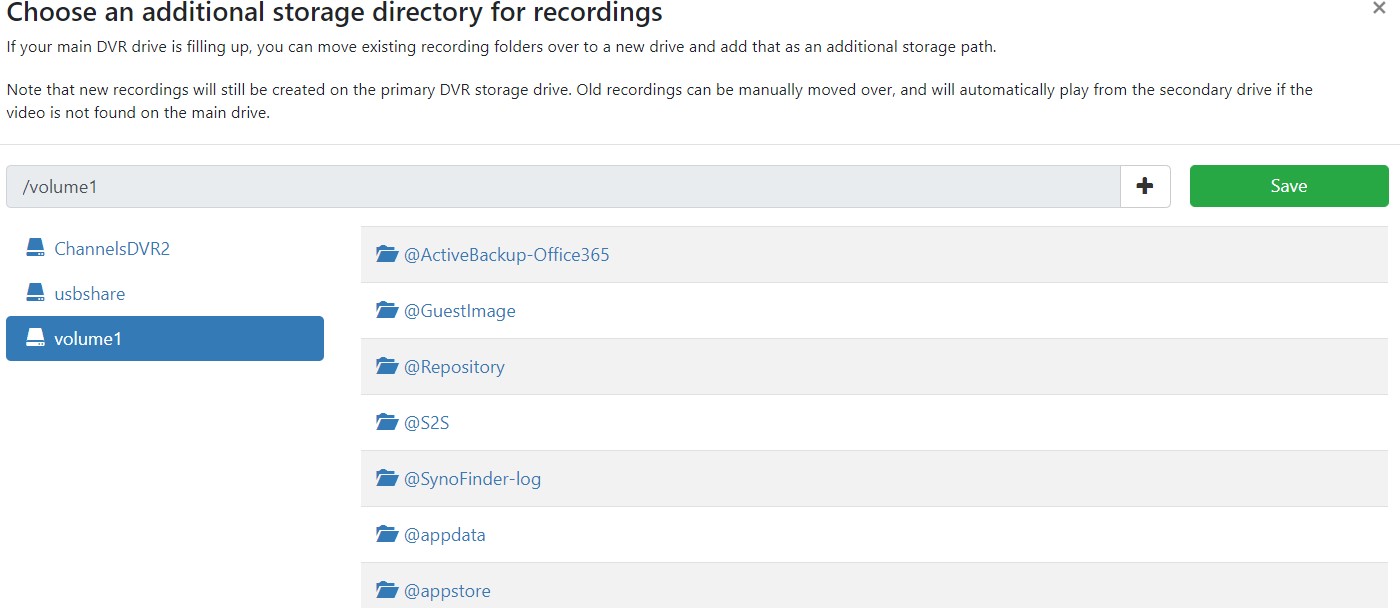1400x608 pixels.
Task: Click the usbshare drive icon
Action: pos(36,293)
